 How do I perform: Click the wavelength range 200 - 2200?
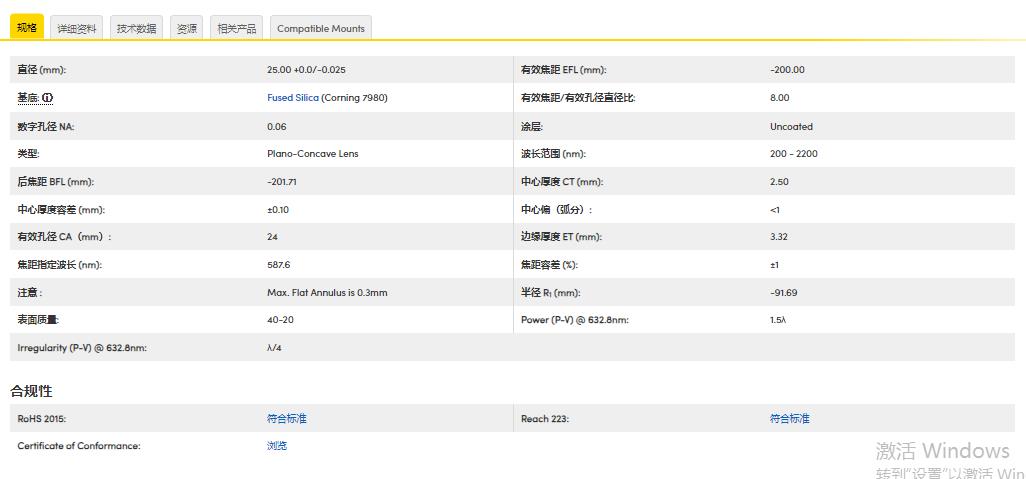[794, 154]
